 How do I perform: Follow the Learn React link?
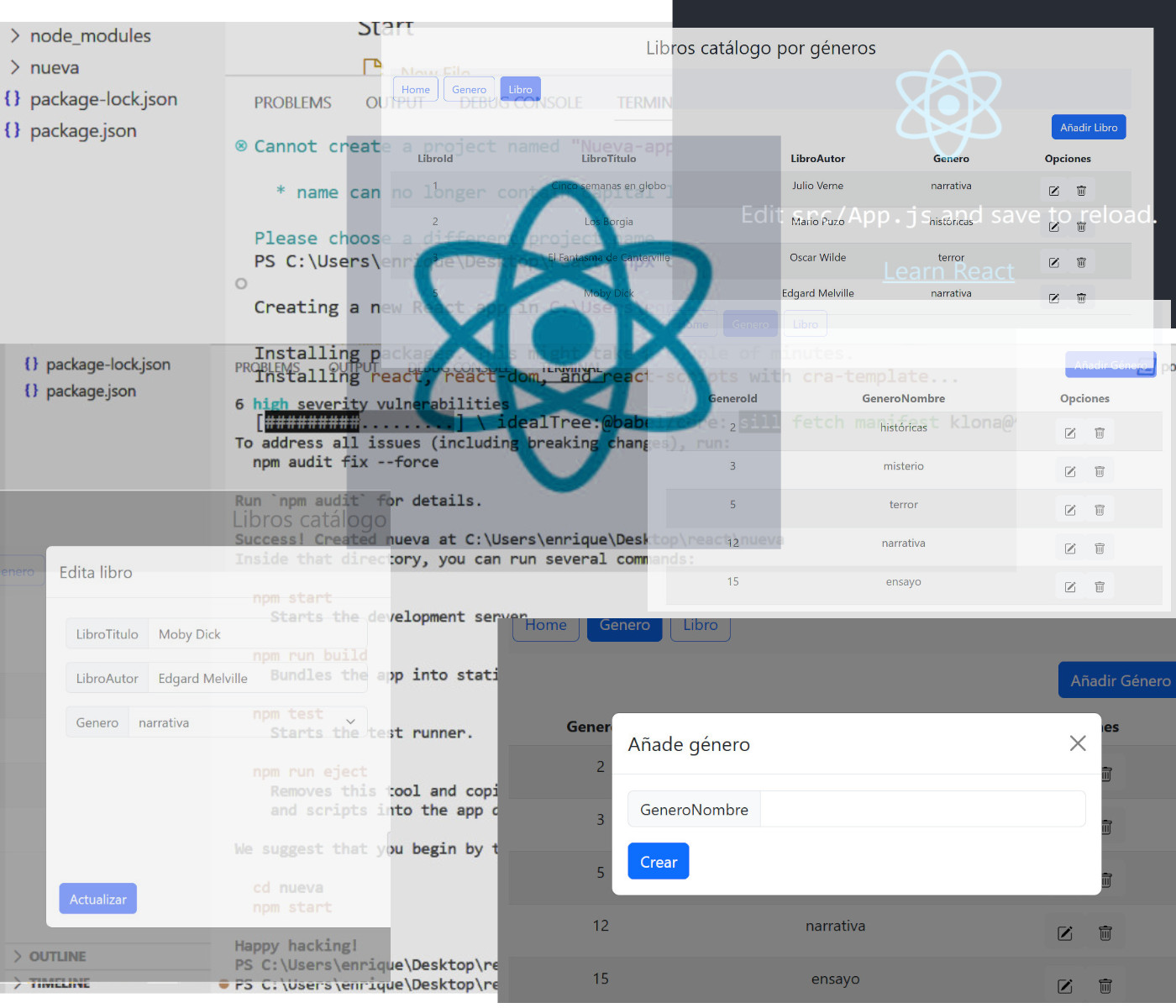pos(948,271)
